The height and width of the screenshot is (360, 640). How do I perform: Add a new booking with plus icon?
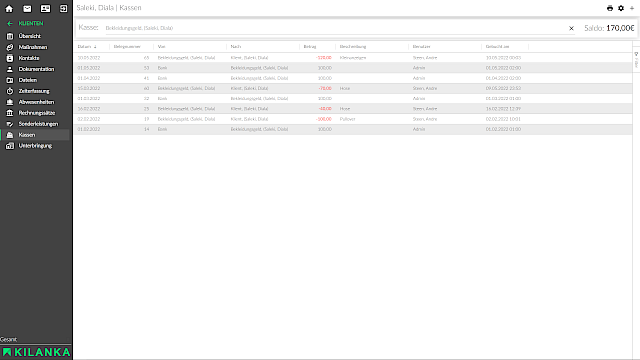pos(631,8)
